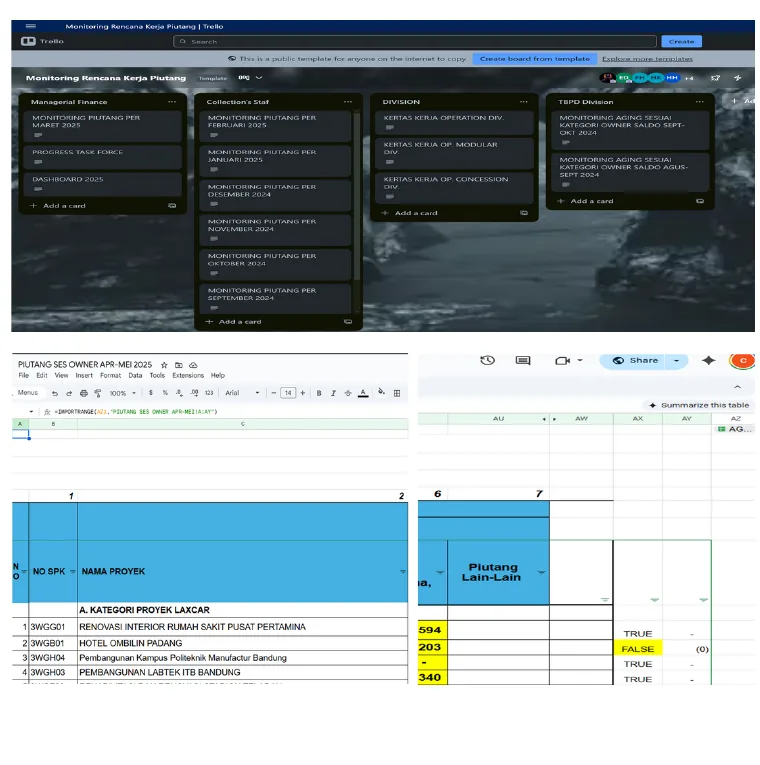
Task: Open the 123 number format menu
Action: [x=209, y=393]
